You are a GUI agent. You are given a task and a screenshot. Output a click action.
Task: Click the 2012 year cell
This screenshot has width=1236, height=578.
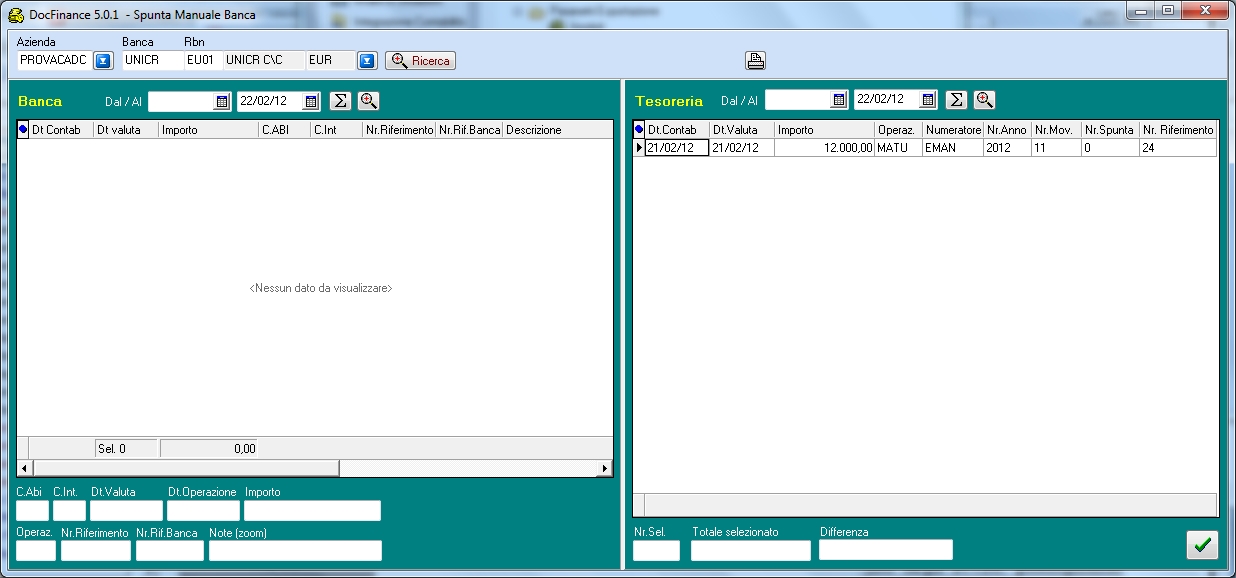(x=1007, y=147)
